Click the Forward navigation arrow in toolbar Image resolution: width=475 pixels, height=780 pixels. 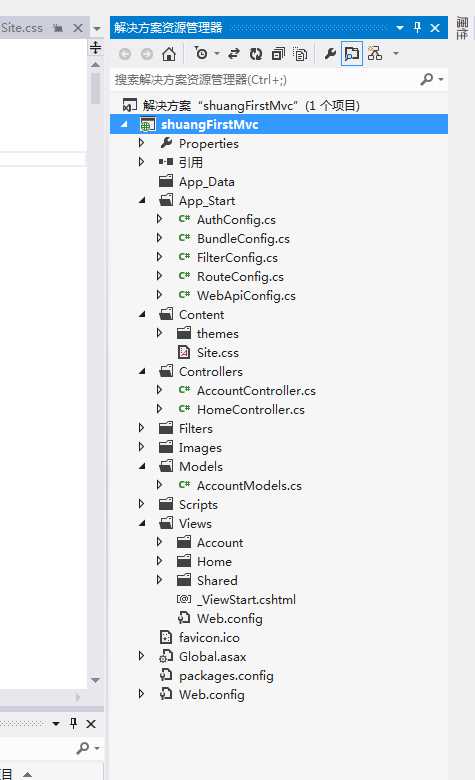click(x=147, y=54)
